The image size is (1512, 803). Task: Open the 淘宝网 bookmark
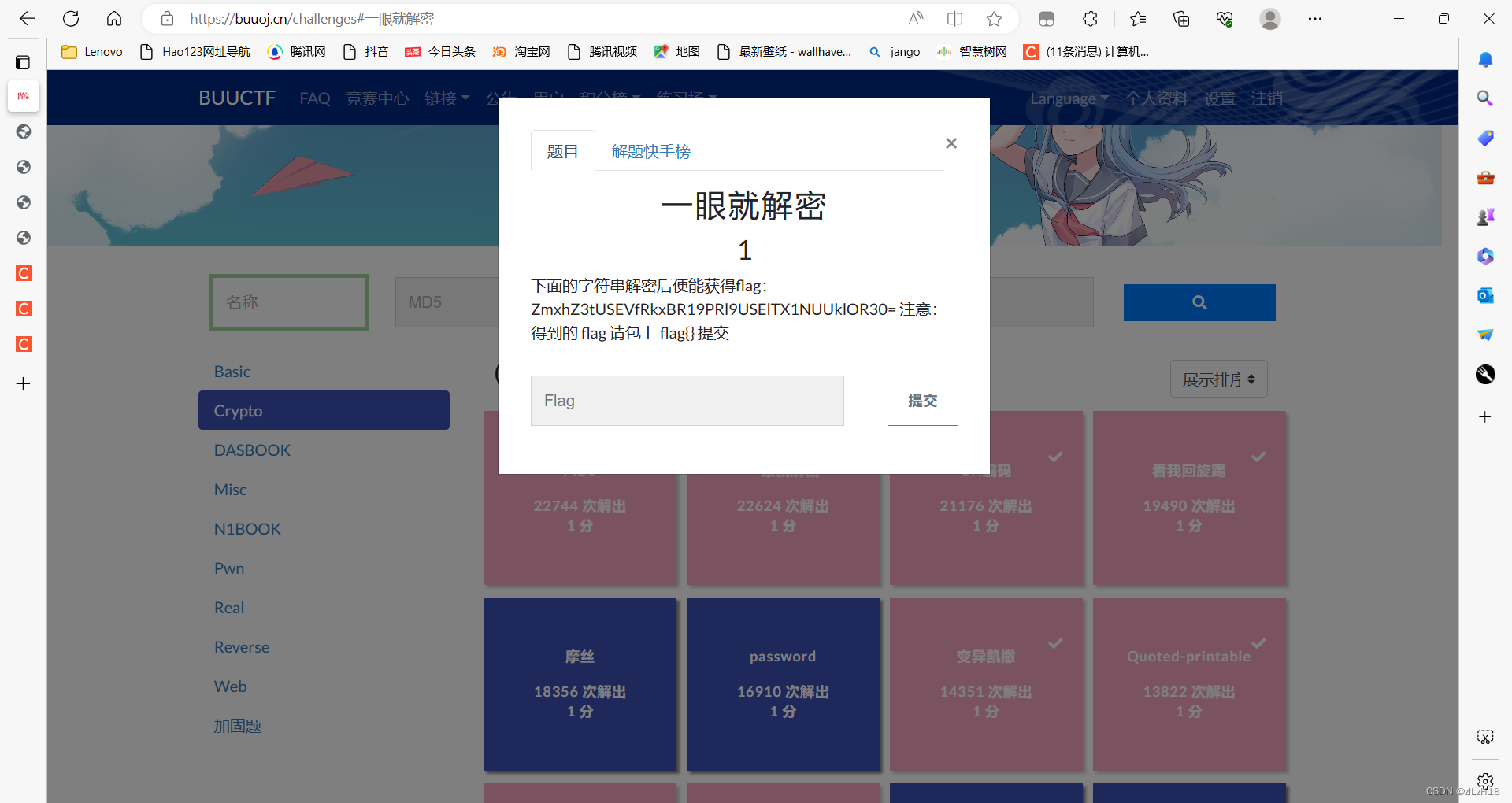click(521, 51)
